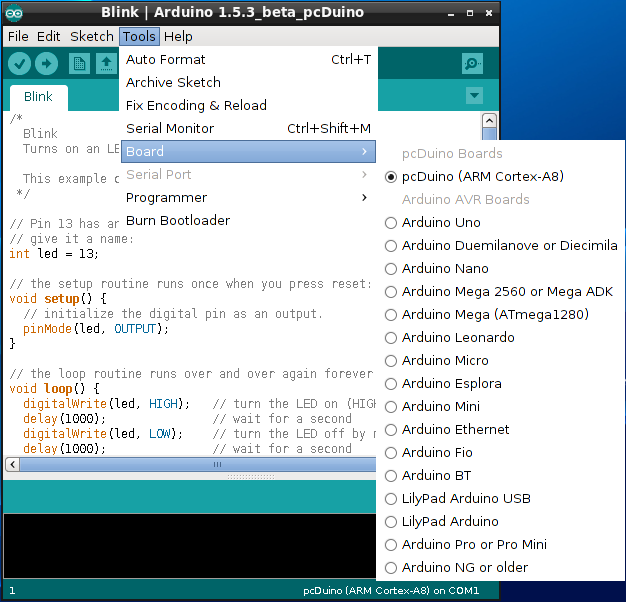This screenshot has height=602, width=626.
Task: Choose Arduino Duemilanove or Diecimila board
Action: (501, 246)
